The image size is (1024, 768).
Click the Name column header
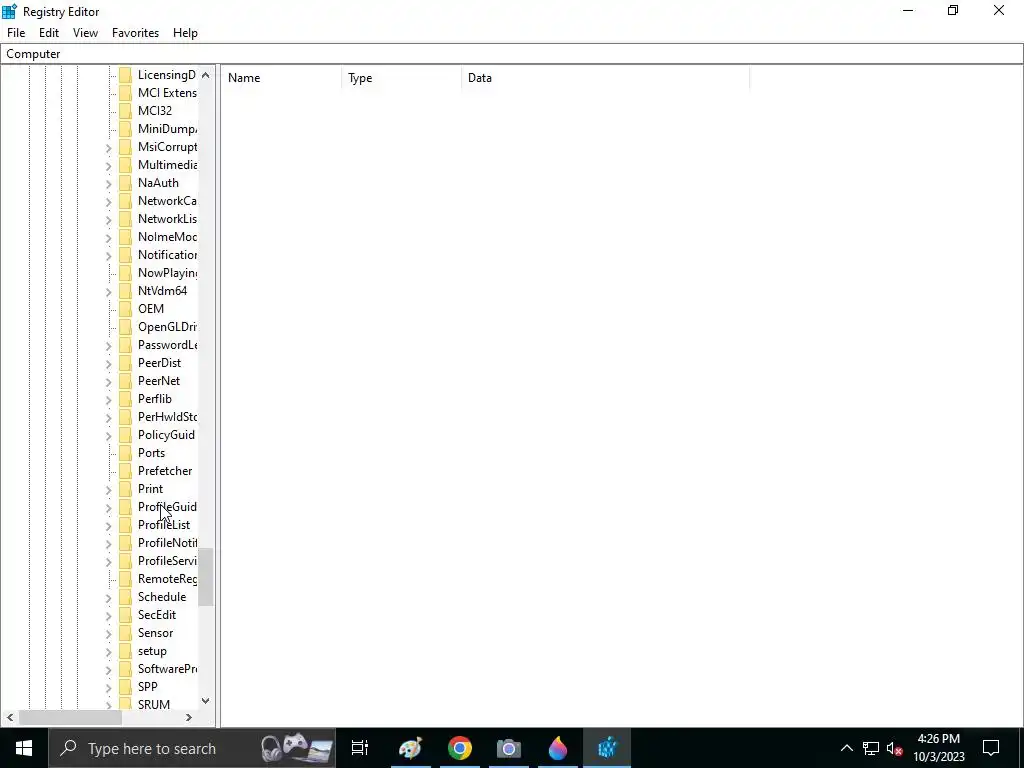pyautogui.click(x=281, y=78)
